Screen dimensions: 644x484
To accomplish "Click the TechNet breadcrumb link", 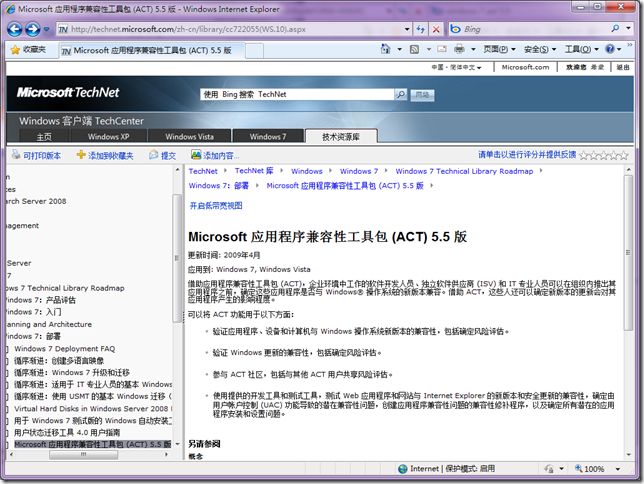I will pyautogui.click(x=203, y=171).
